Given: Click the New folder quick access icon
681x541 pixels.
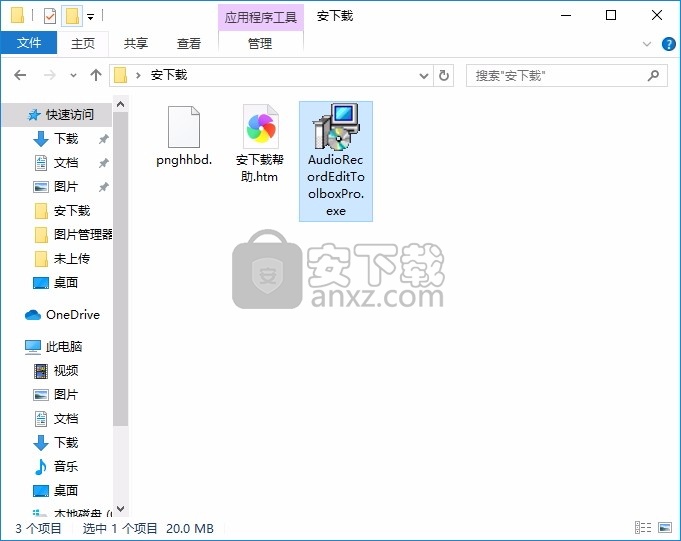Looking at the screenshot, I should [72, 16].
